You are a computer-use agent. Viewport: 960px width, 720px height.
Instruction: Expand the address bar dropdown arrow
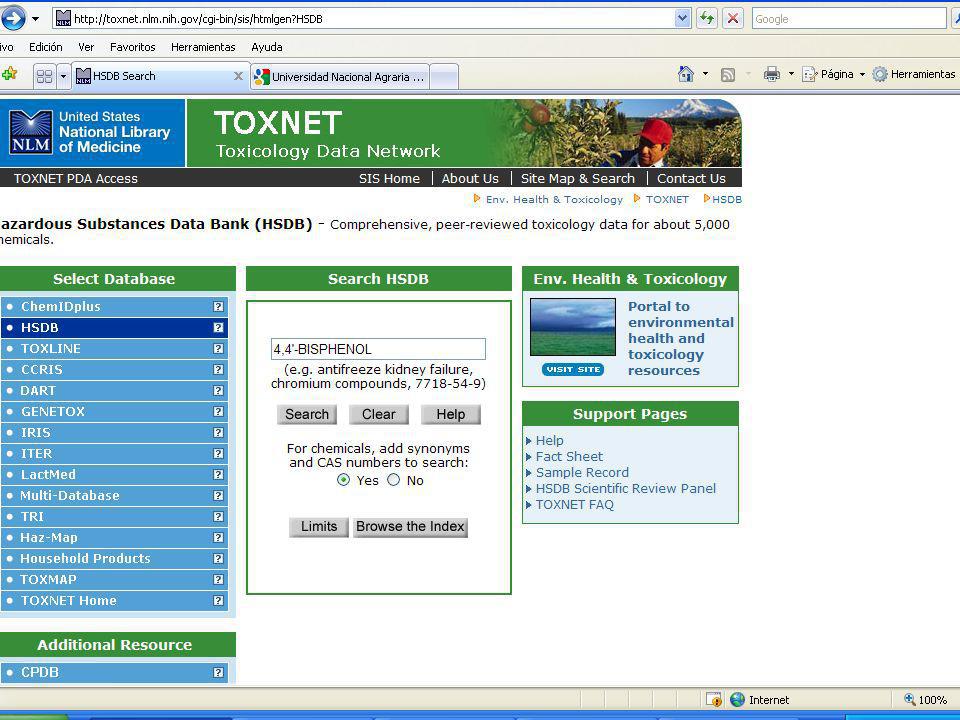point(683,19)
